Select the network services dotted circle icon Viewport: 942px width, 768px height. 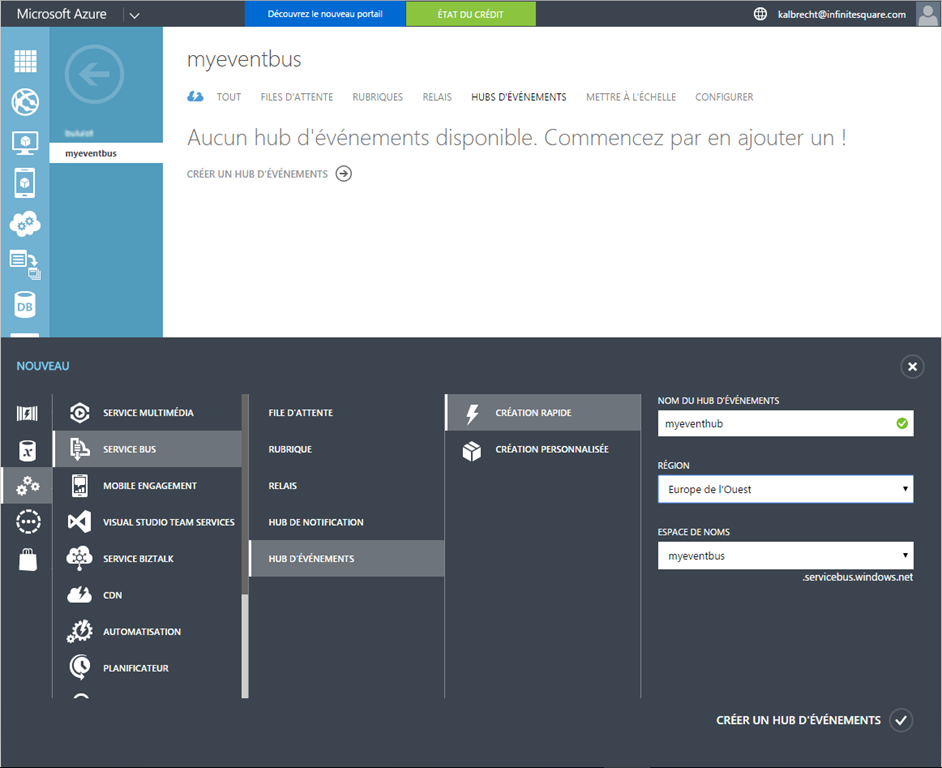point(28,522)
